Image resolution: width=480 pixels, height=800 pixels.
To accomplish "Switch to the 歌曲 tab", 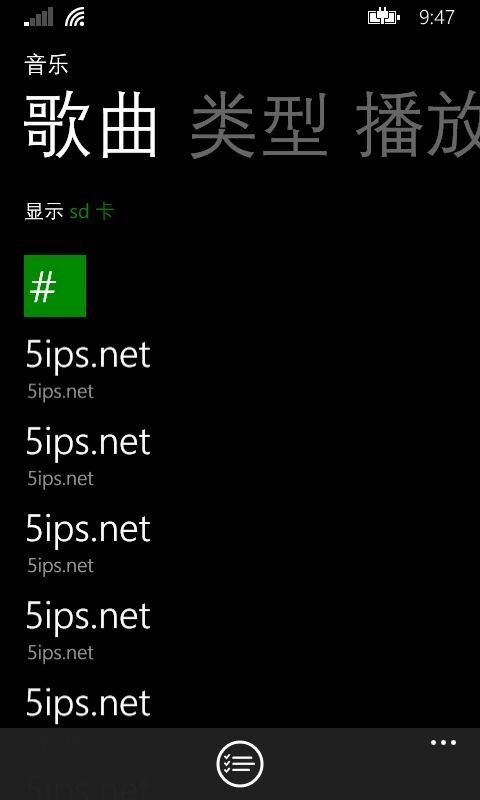I will tap(91, 126).
